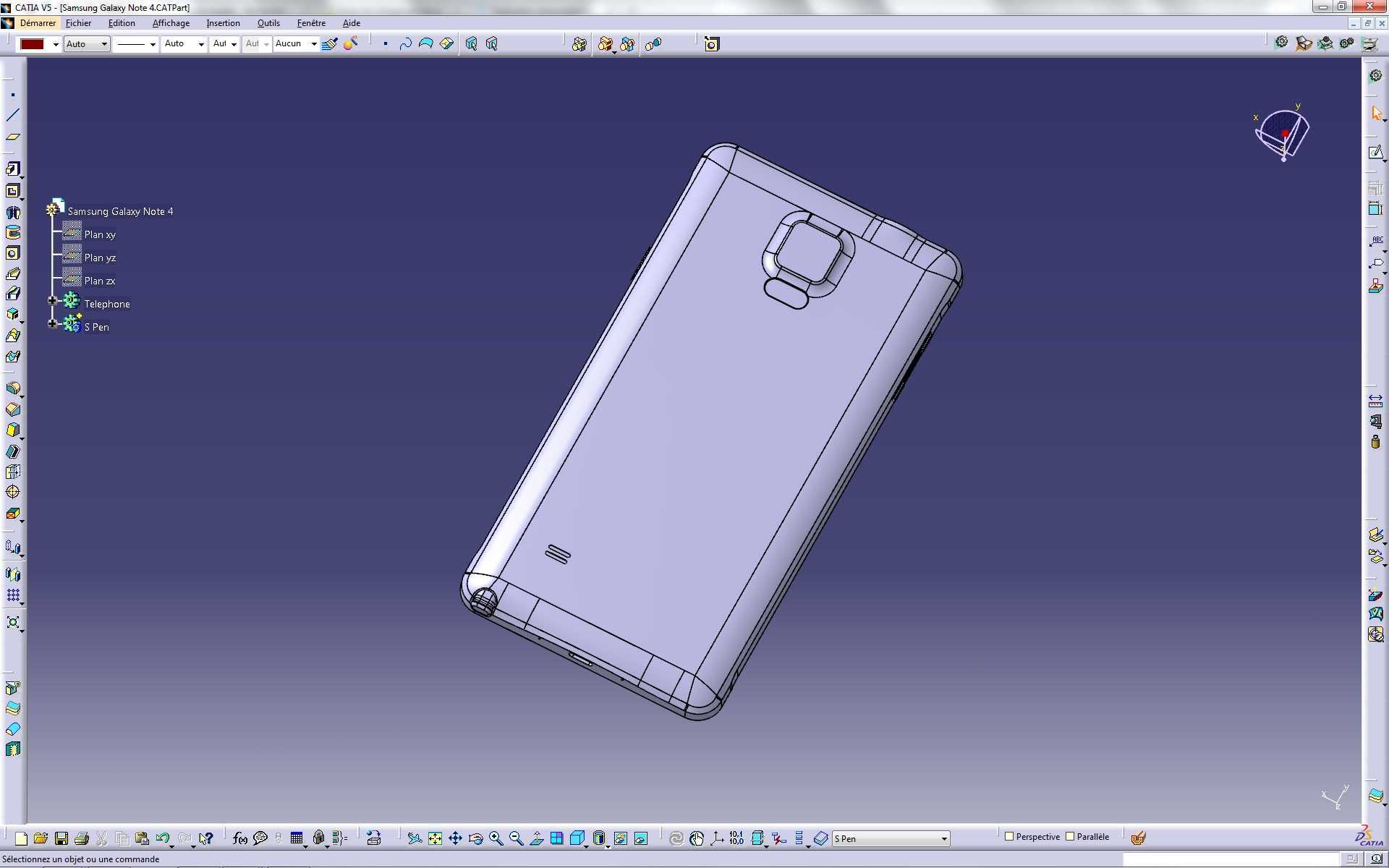This screenshot has width=1389, height=868.
Task: Enable the Perspective checkbox
Action: (1009, 836)
